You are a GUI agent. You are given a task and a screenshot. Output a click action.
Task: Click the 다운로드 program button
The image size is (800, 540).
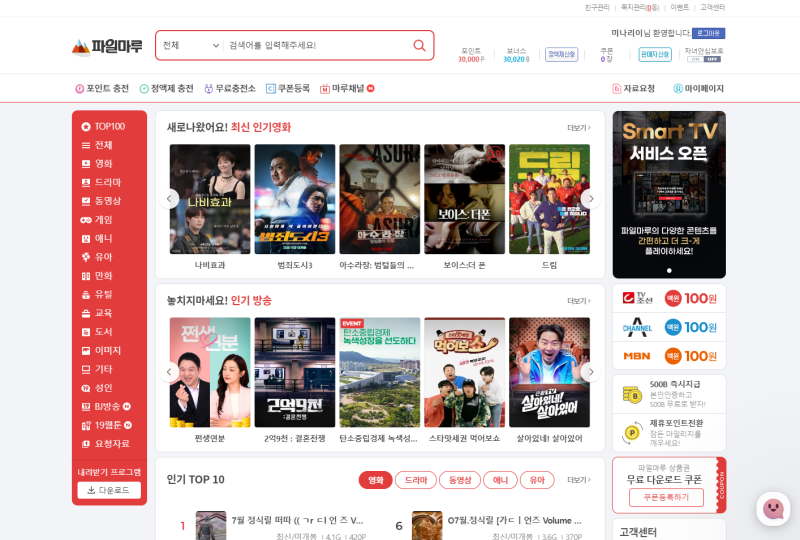[109, 490]
